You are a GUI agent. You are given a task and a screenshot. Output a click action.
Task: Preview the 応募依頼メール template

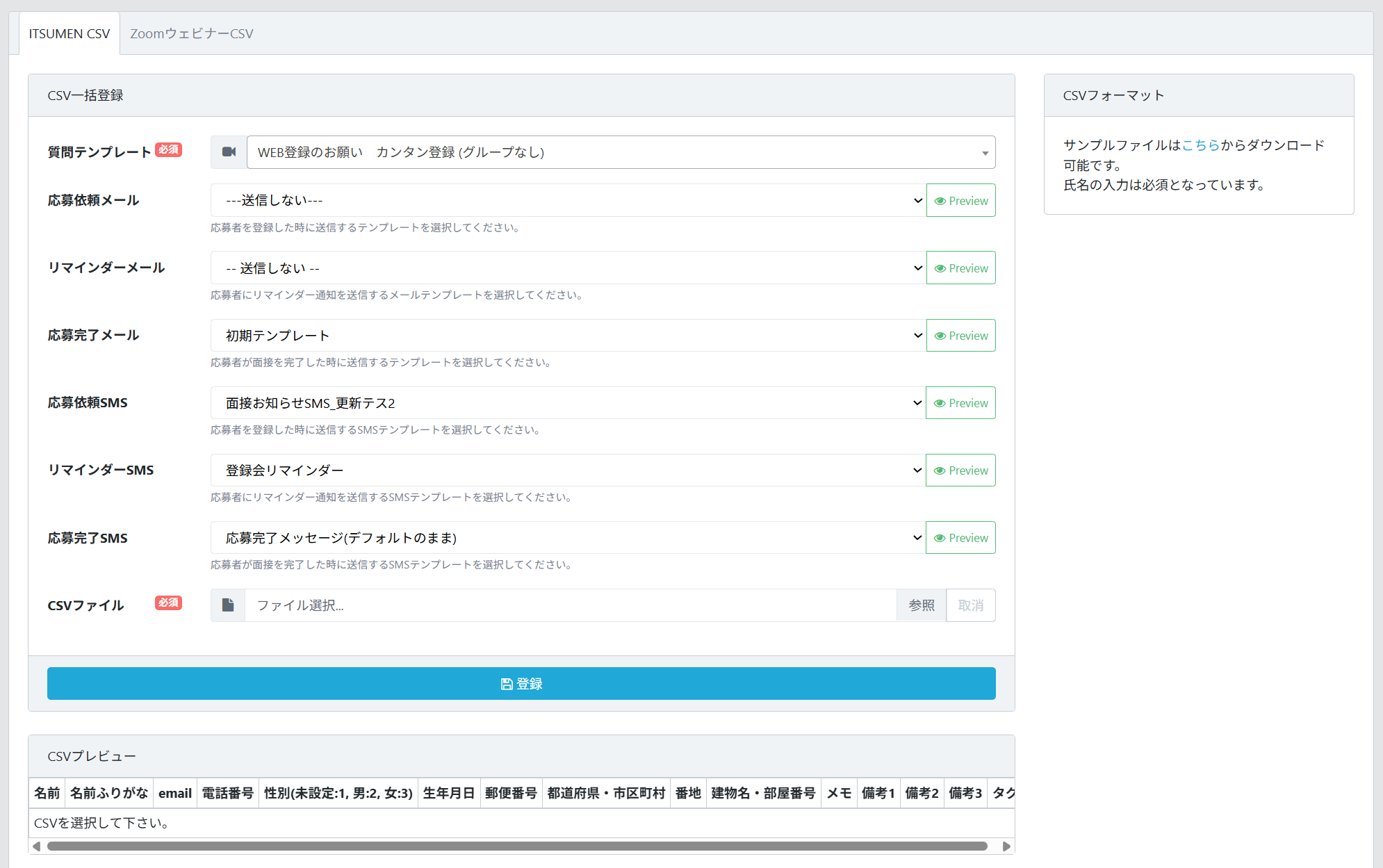tap(960, 201)
